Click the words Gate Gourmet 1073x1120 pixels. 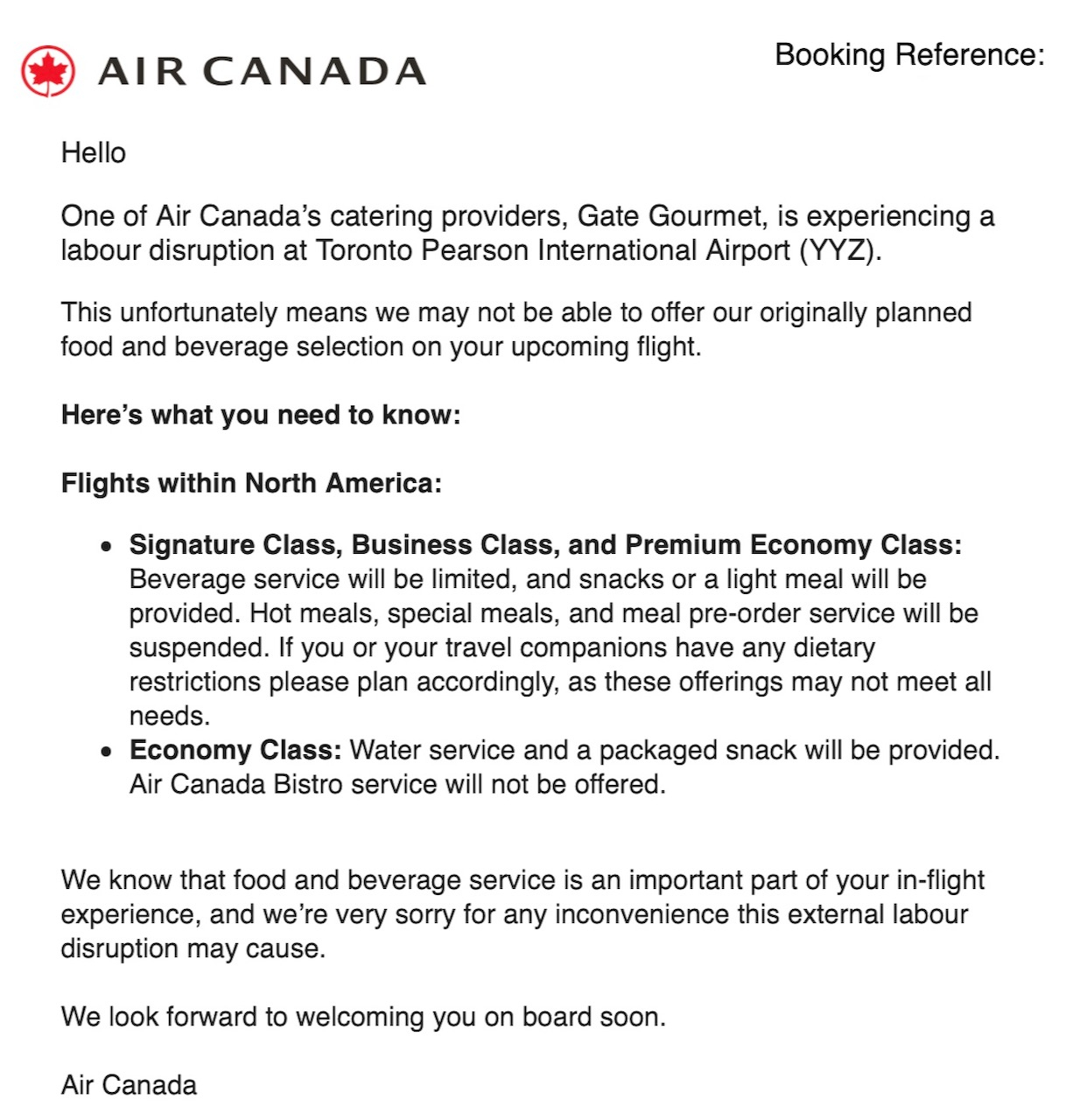pyautogui.click(x=669, y=216)
